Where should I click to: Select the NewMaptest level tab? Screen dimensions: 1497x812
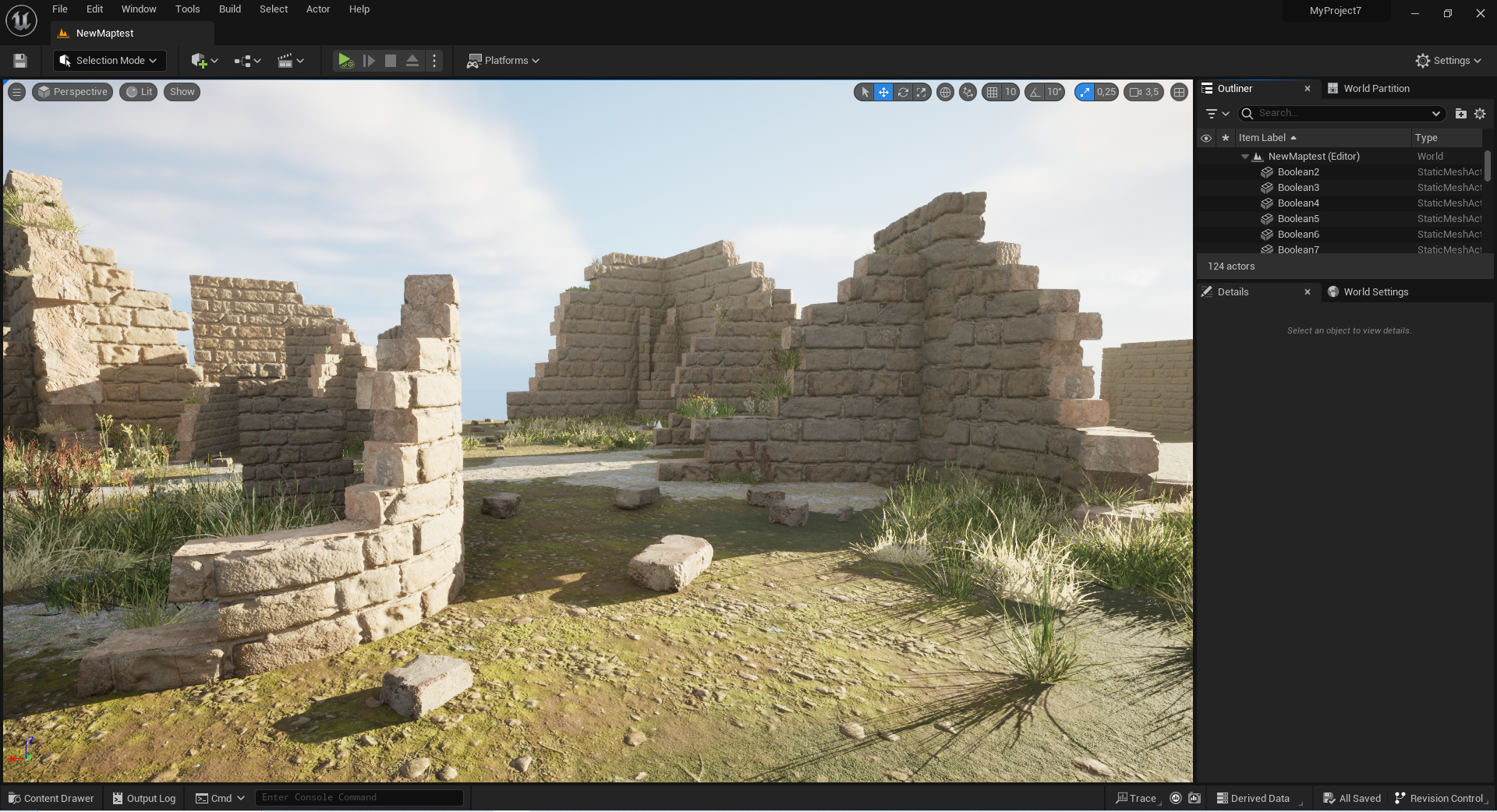(133, 34)
